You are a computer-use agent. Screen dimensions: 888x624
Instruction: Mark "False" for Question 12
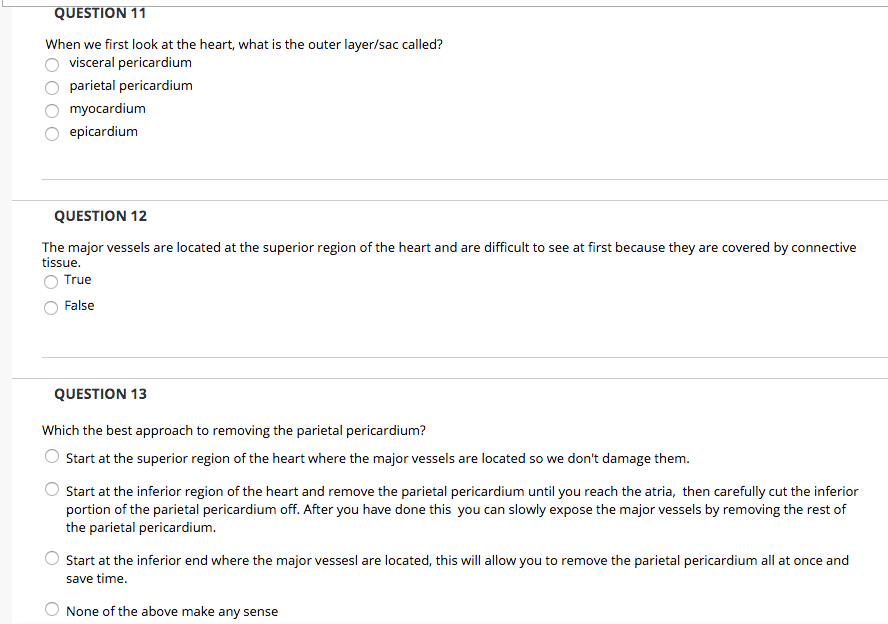click(x=50, y=307)
